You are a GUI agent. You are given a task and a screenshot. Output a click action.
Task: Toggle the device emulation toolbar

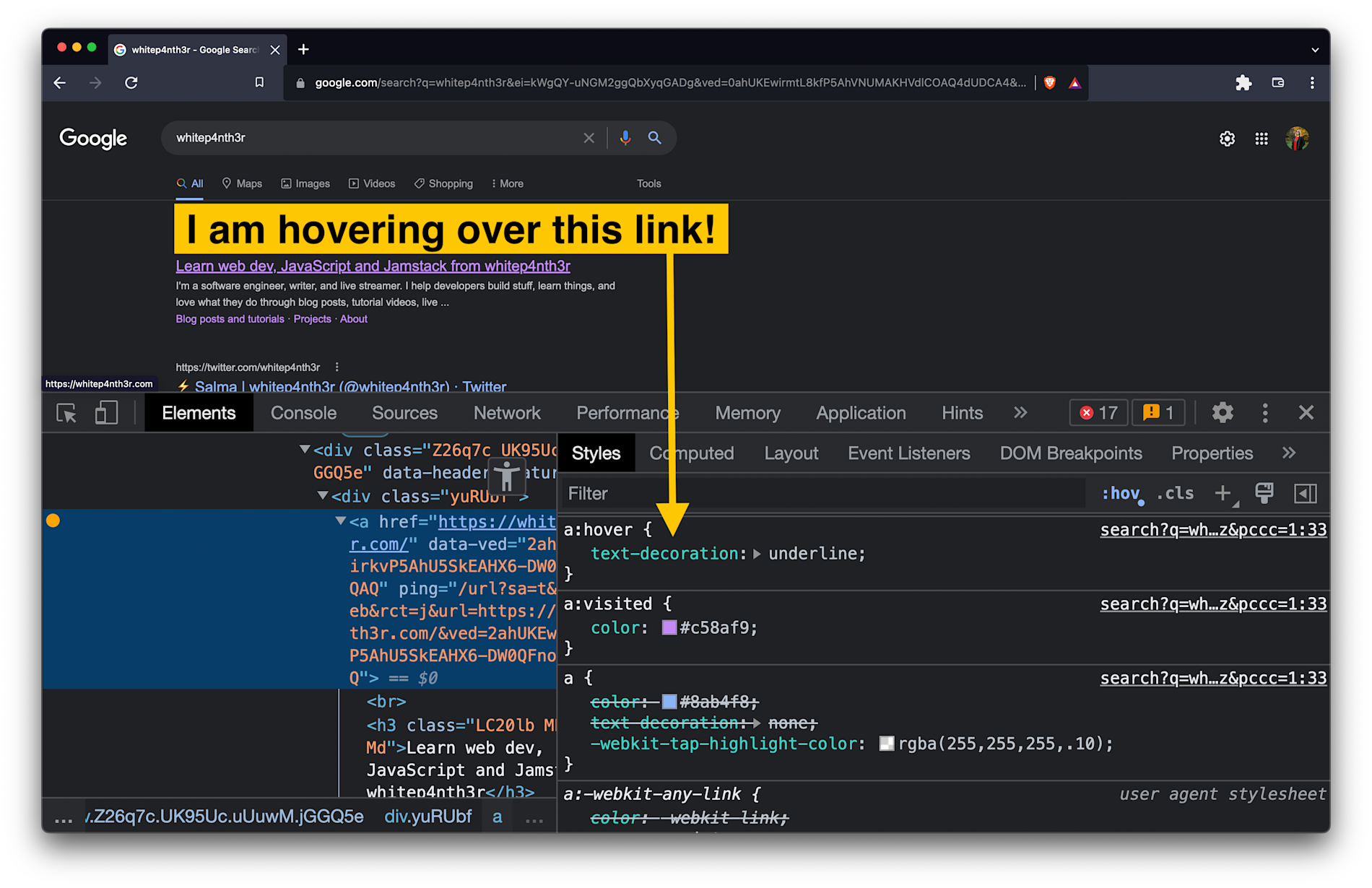click(105, 413)
